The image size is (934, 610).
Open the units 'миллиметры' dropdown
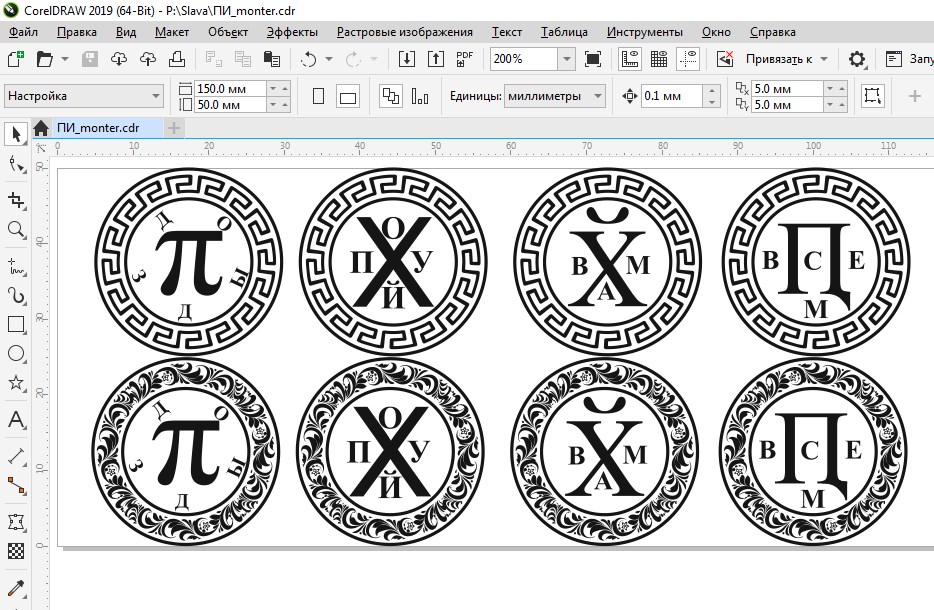point(598,97)
